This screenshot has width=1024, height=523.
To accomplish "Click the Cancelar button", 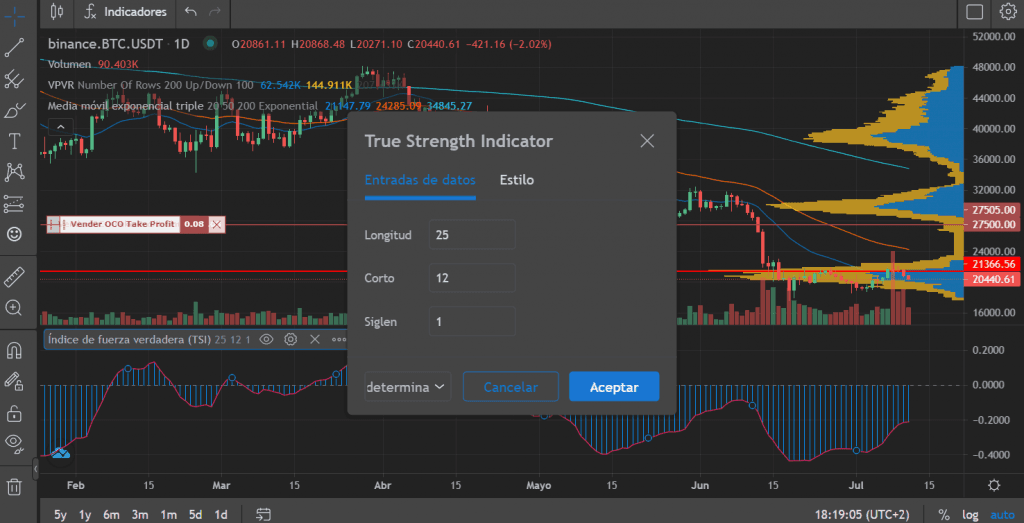I will [x=510, y=387].
